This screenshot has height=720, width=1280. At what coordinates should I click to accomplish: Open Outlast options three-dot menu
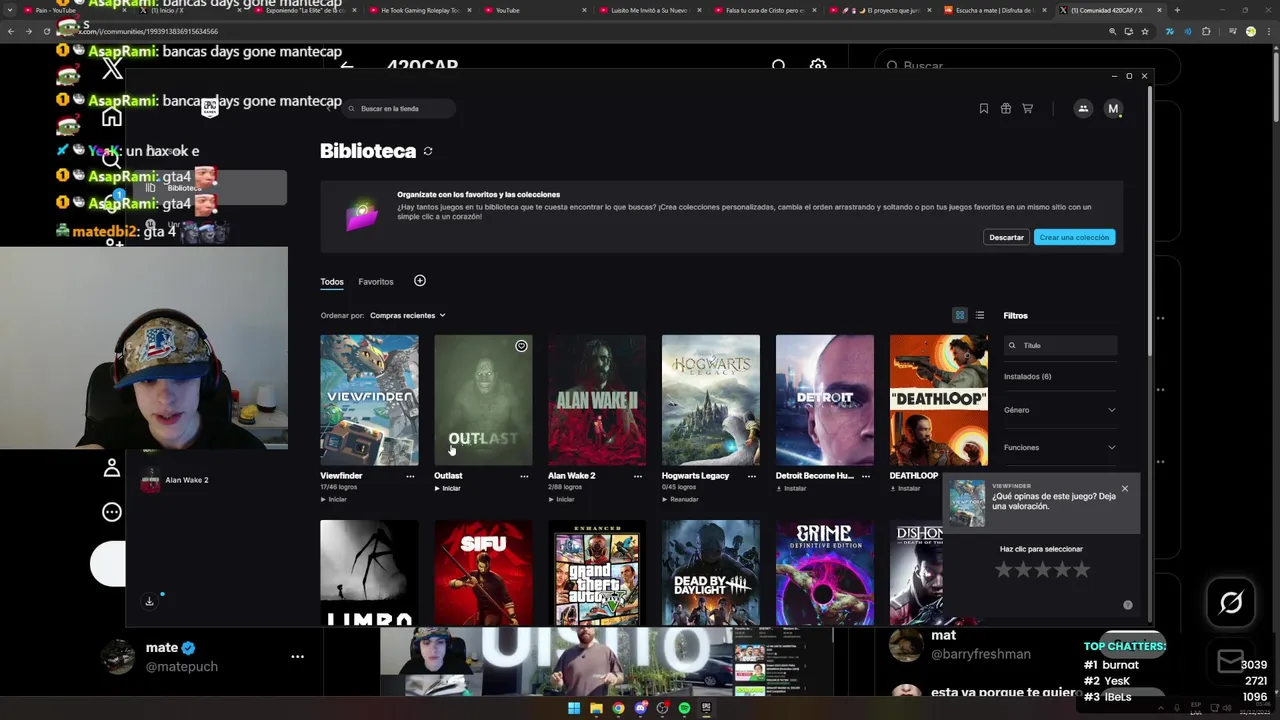click(x=524, y=476)
